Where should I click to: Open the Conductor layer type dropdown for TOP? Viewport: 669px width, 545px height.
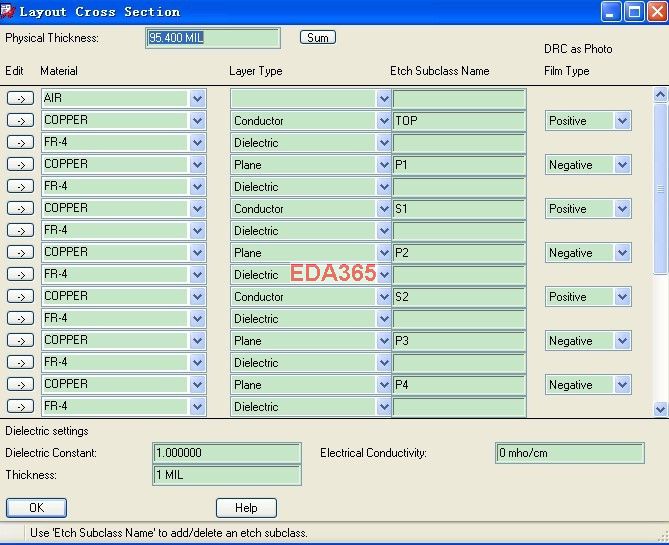click(x=384, y=121)
